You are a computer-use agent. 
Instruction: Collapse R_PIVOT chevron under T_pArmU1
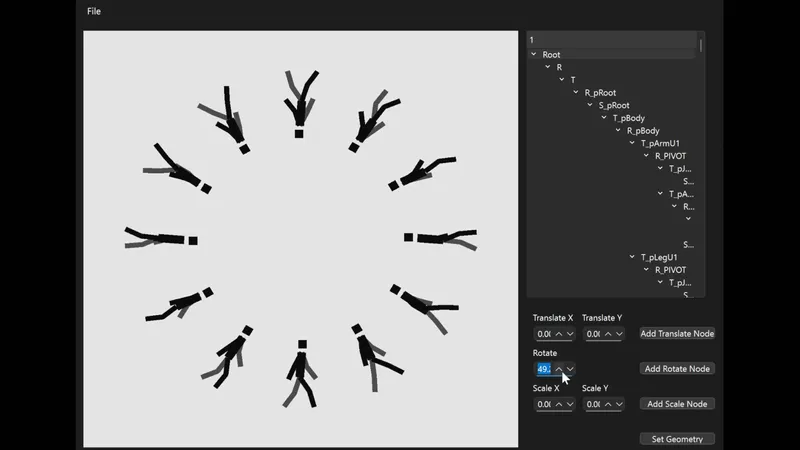tap(646, 156)
